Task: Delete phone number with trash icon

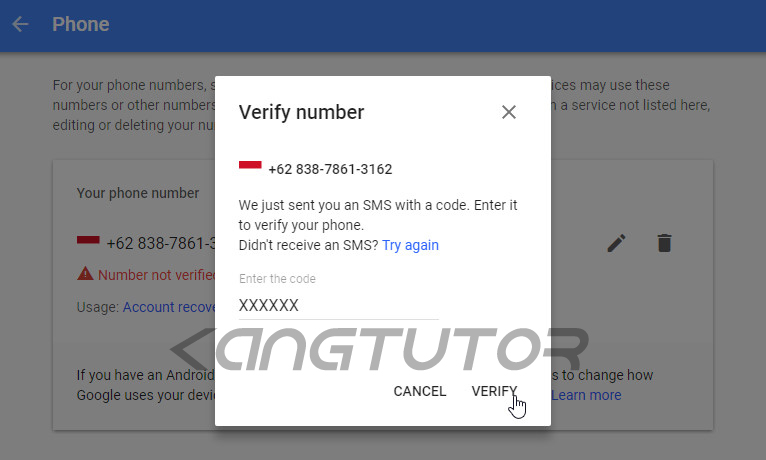Action: 664,243
